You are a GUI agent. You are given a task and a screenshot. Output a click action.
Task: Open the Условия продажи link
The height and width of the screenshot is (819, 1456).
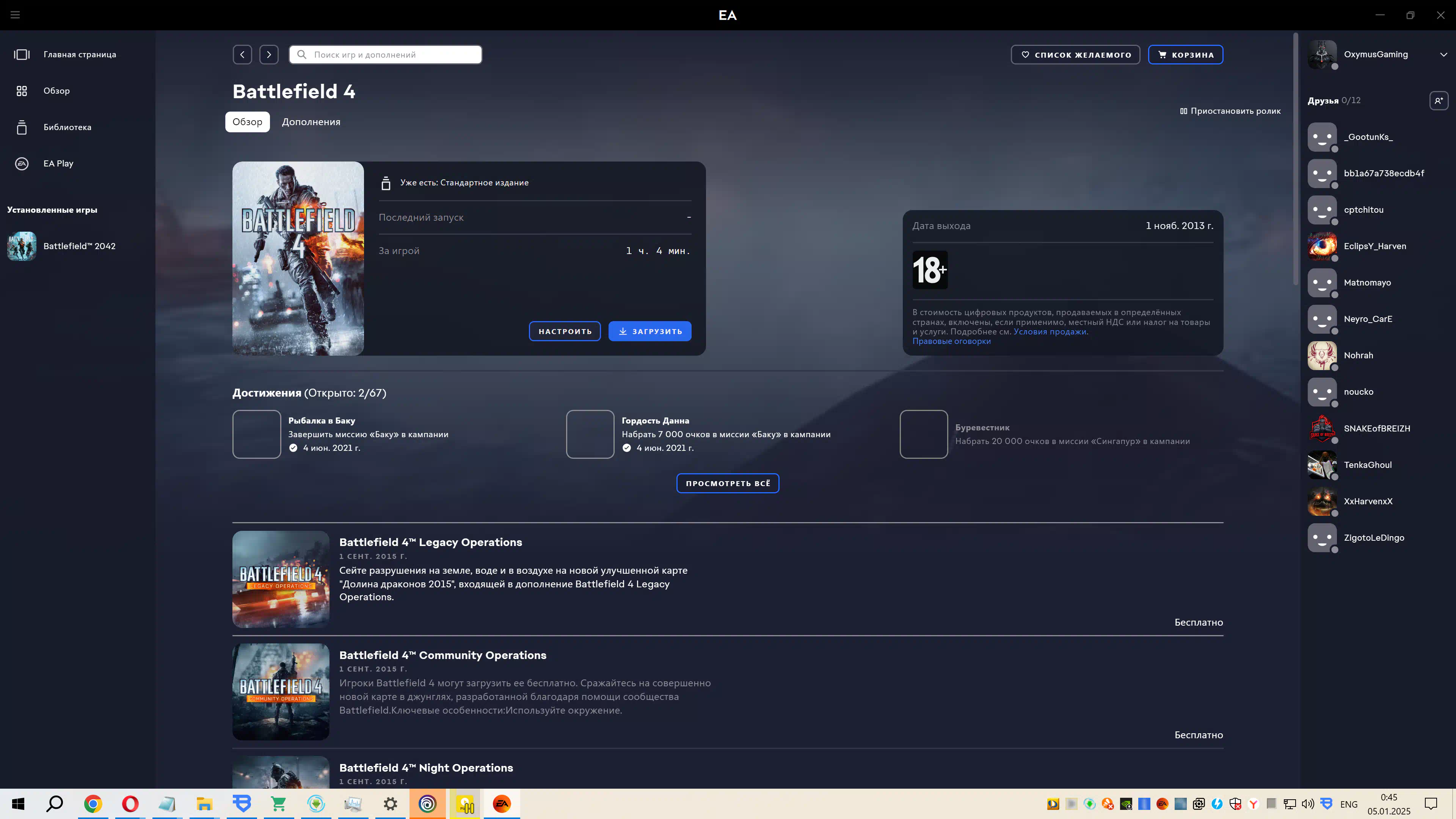point(1050,332)
